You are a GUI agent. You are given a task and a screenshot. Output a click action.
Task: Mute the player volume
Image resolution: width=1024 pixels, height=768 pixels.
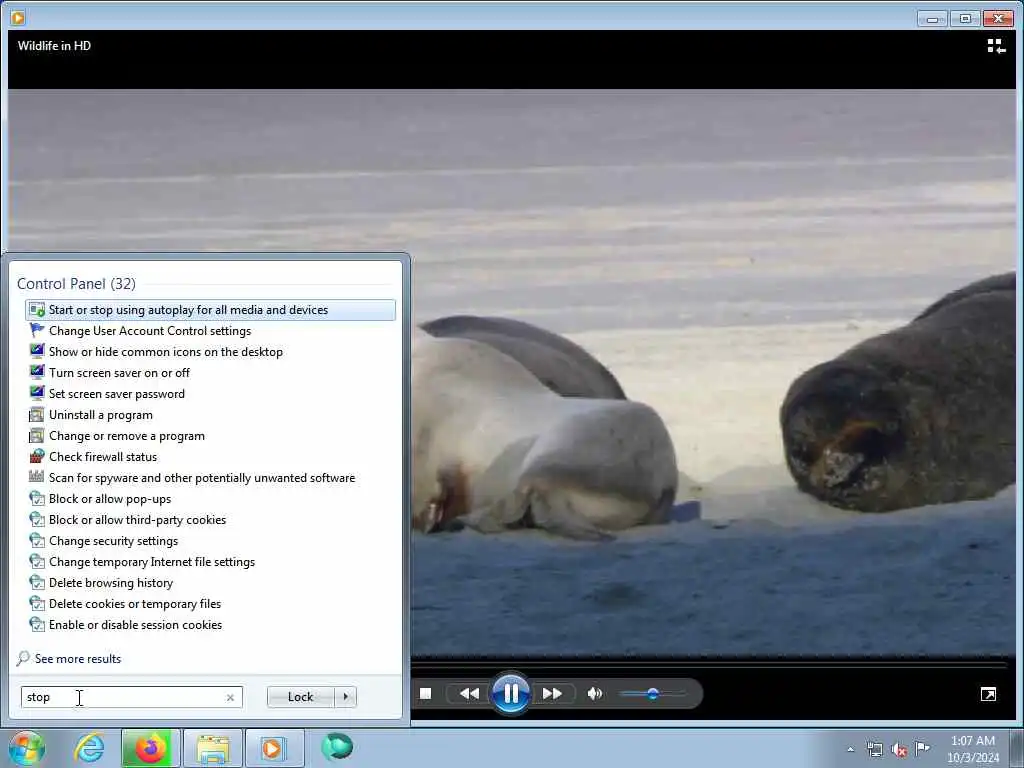click(594, 694)
